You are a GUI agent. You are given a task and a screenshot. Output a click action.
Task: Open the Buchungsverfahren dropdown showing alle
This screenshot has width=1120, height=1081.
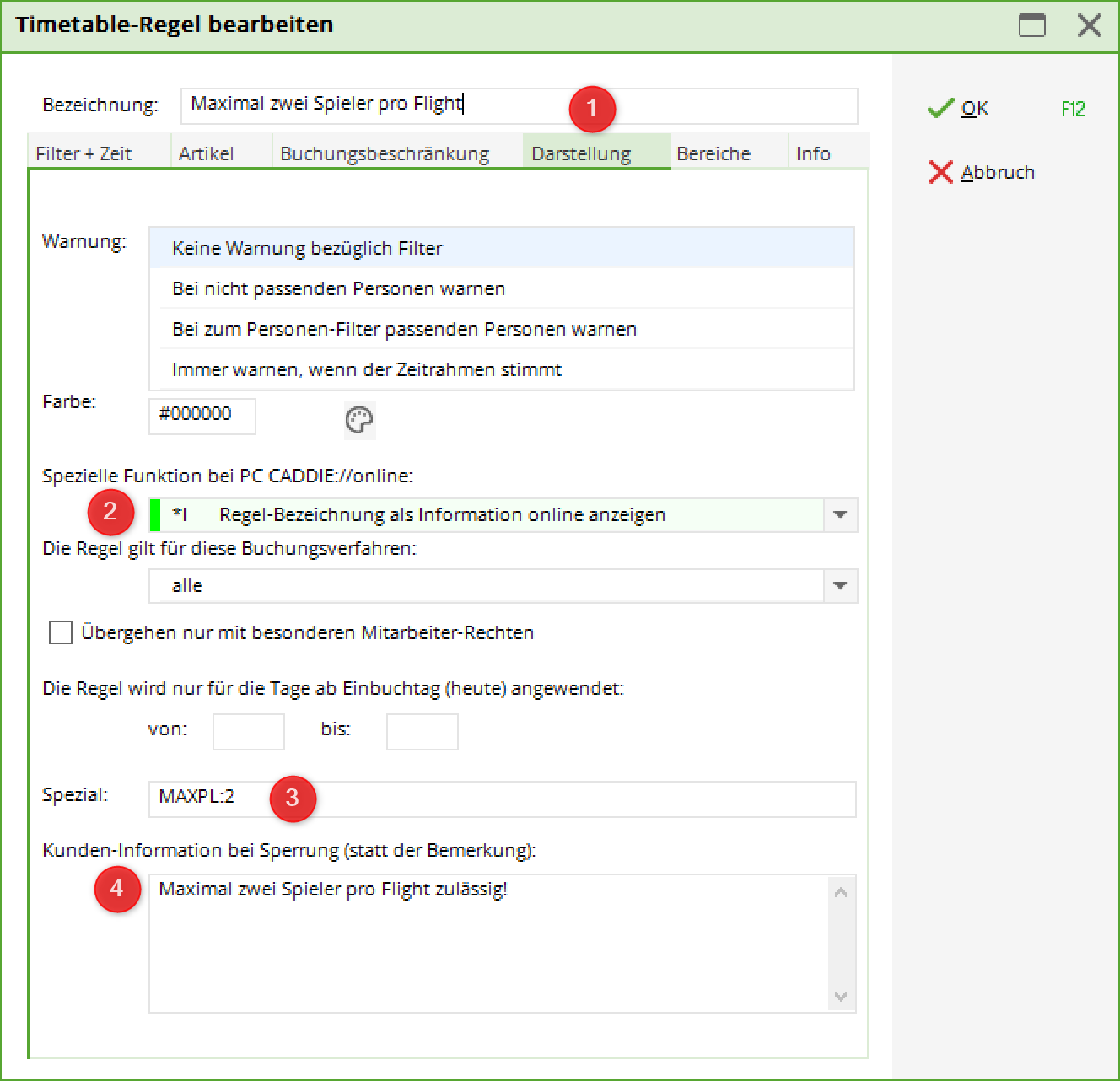pos(840,586)
